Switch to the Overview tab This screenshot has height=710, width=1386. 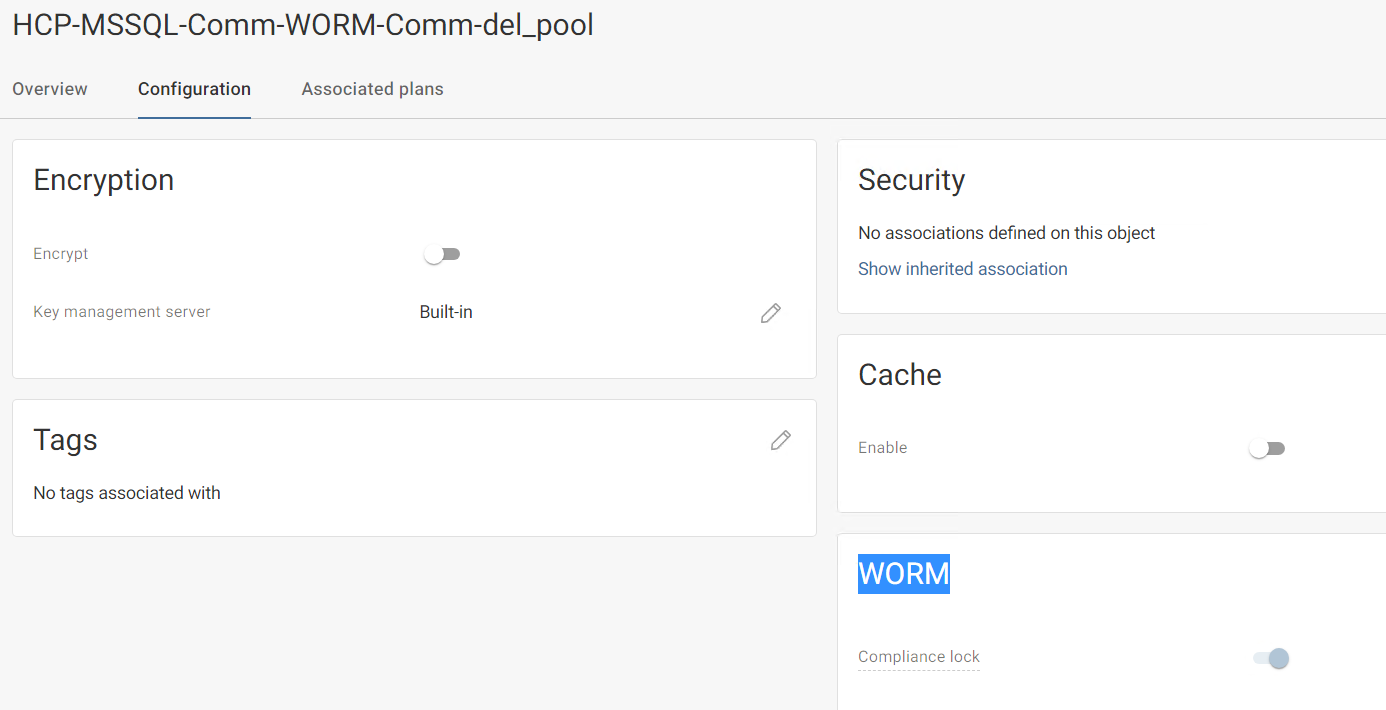(50, 89)
